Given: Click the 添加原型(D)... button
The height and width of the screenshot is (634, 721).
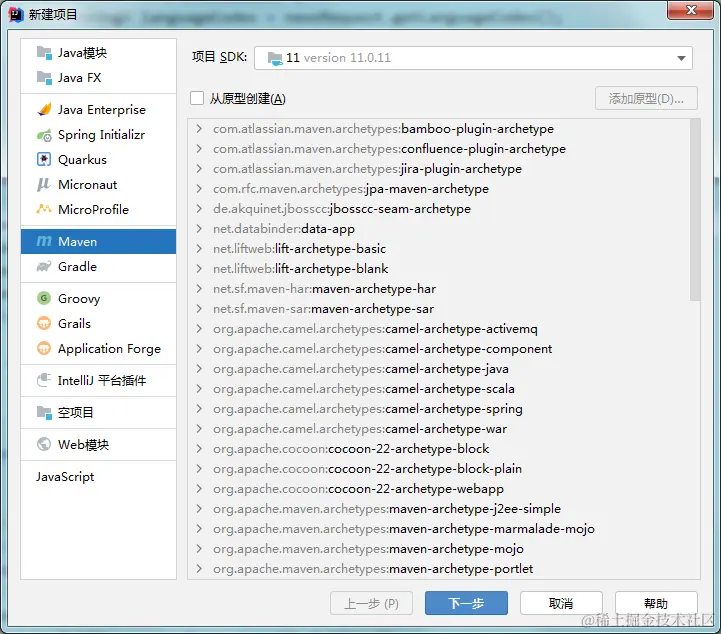Looking at the screenshot, I should [x=646, y=98].
